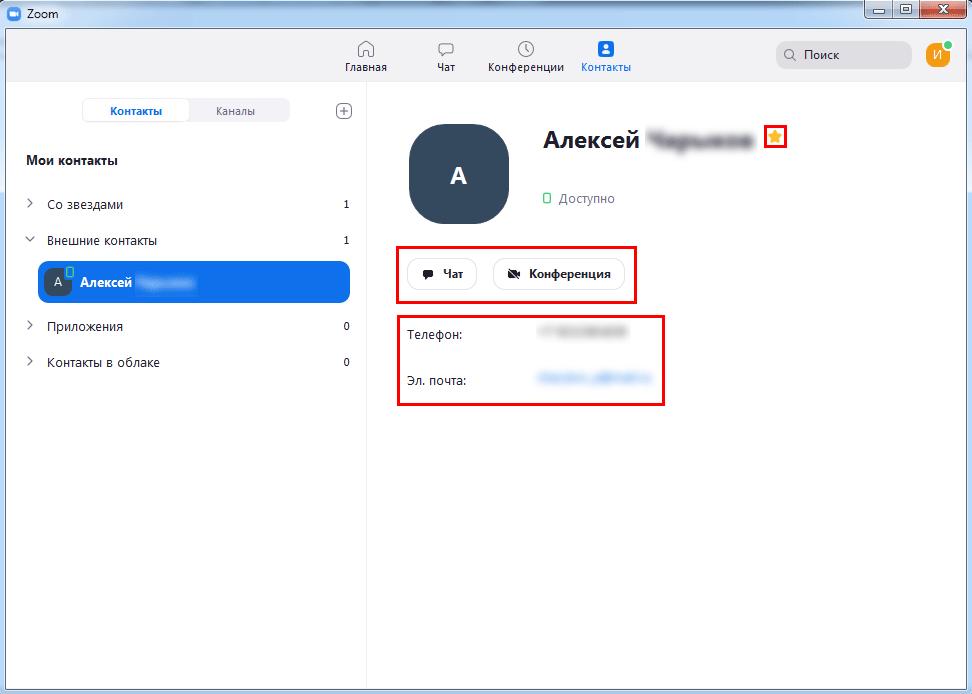Select the Контакты tab in left panel
Screen dimensions: 972x694
(x=136, y=111)
